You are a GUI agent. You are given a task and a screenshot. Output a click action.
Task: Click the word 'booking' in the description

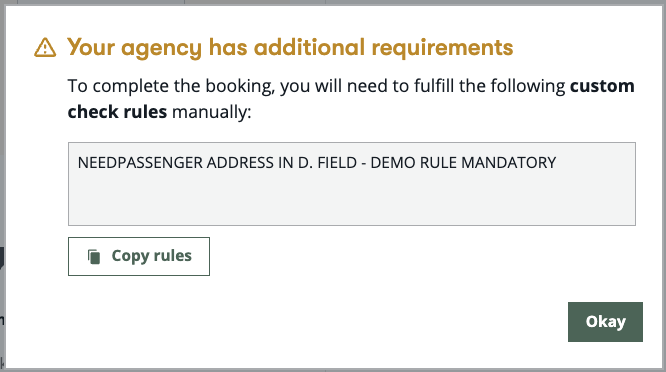tap(240, 86)
